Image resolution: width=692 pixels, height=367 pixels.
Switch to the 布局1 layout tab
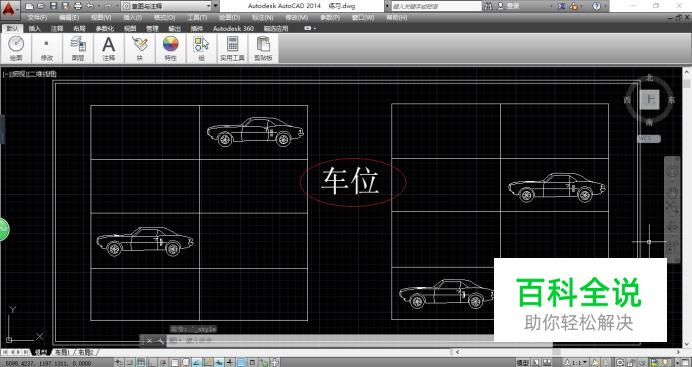[x=62, y=352]
